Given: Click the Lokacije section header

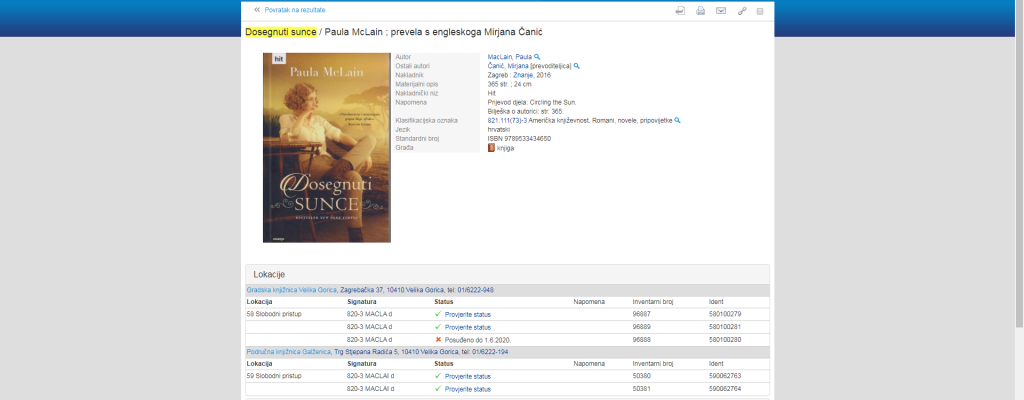Looking at the screenshot, I should (x=507, y=275).
